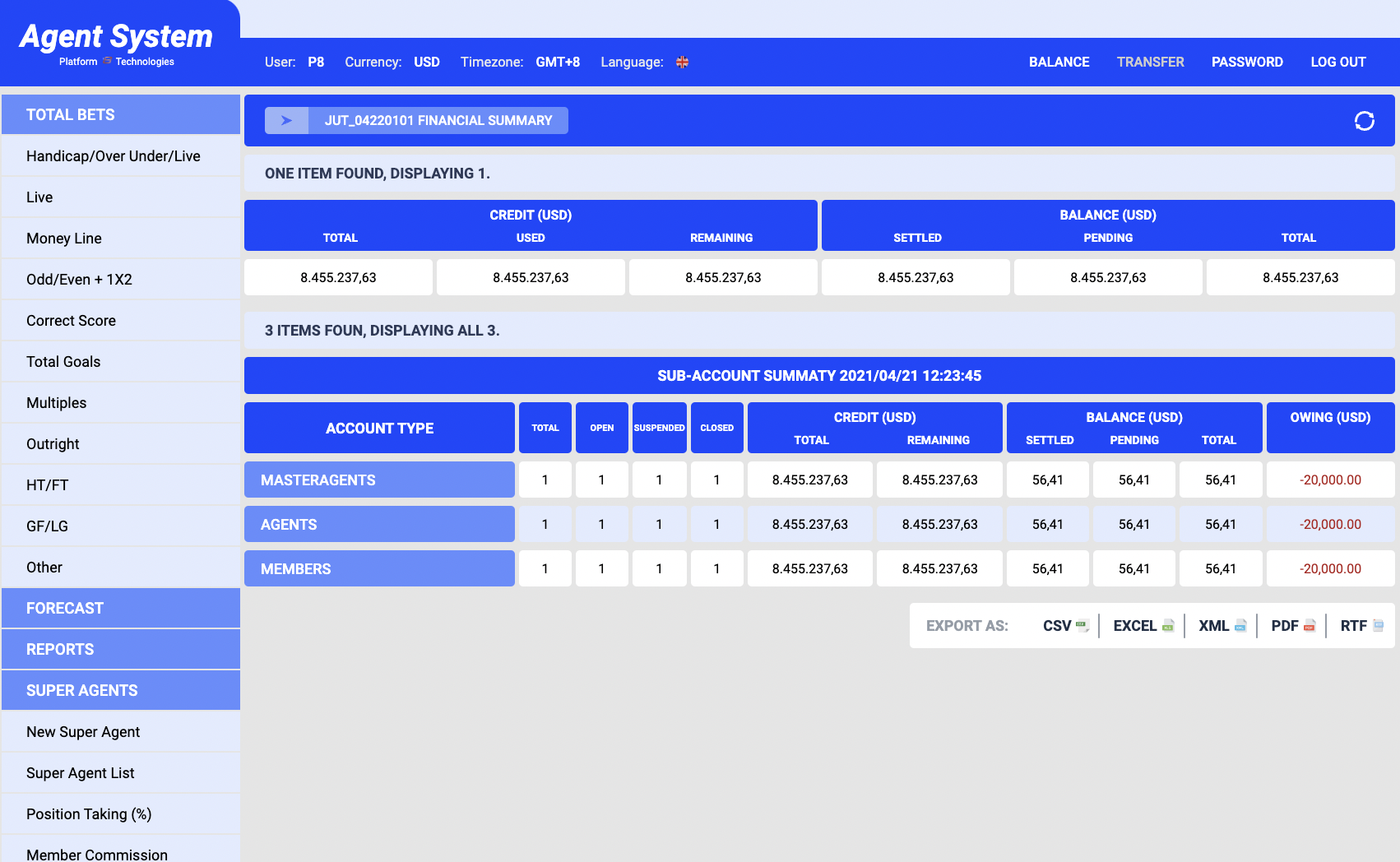The image size is (1400, 862).
Task: Collapse the Total Bets sidebar section
Action: [121, 114]
